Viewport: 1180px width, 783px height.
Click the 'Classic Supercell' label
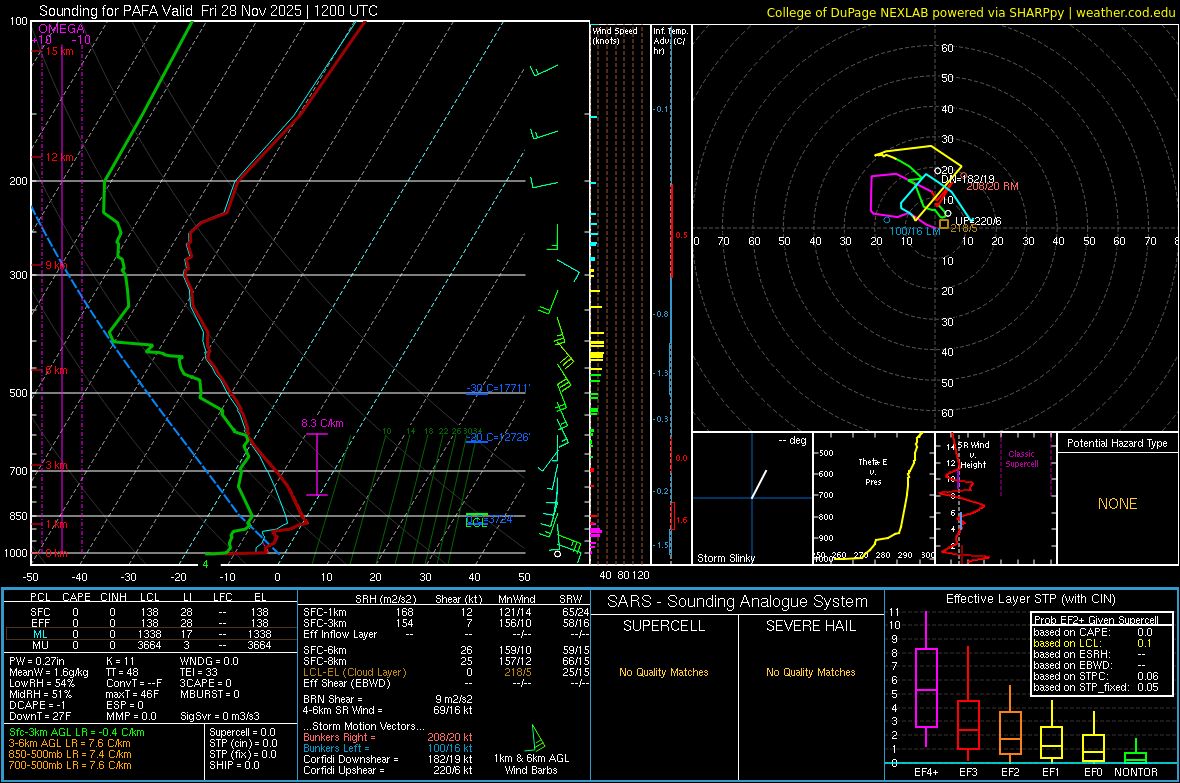pyautogui.click(x=1021, y=459)
